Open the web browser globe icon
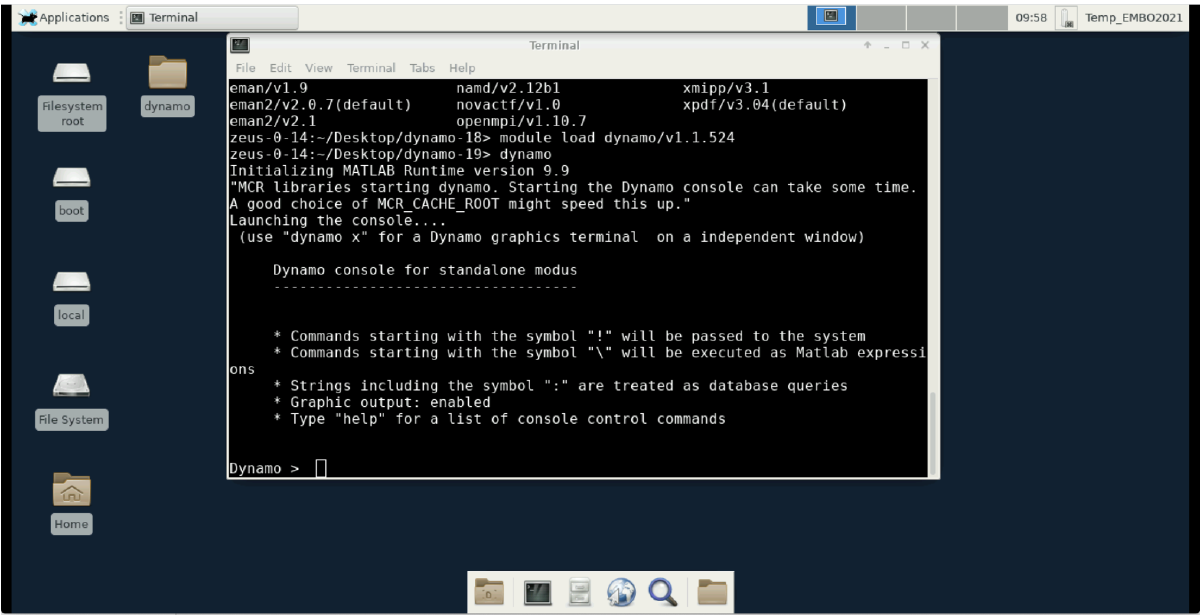Screen dimensions: 1200x615 [x=621, y=592]
